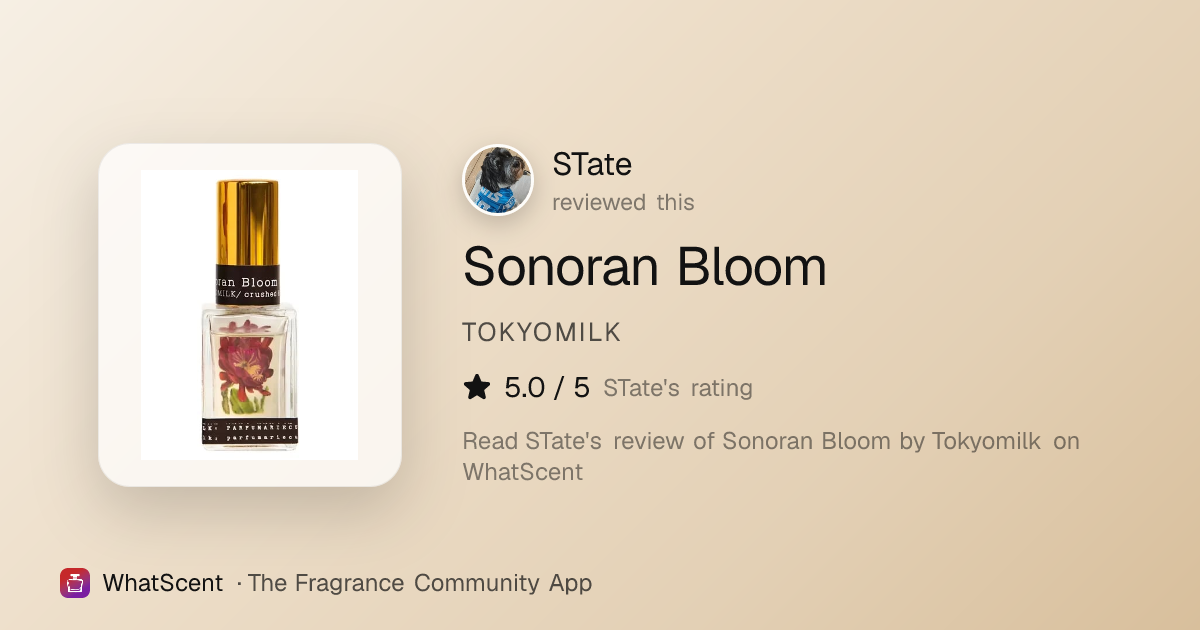Click the black star rating icon

tap(477, 387)
